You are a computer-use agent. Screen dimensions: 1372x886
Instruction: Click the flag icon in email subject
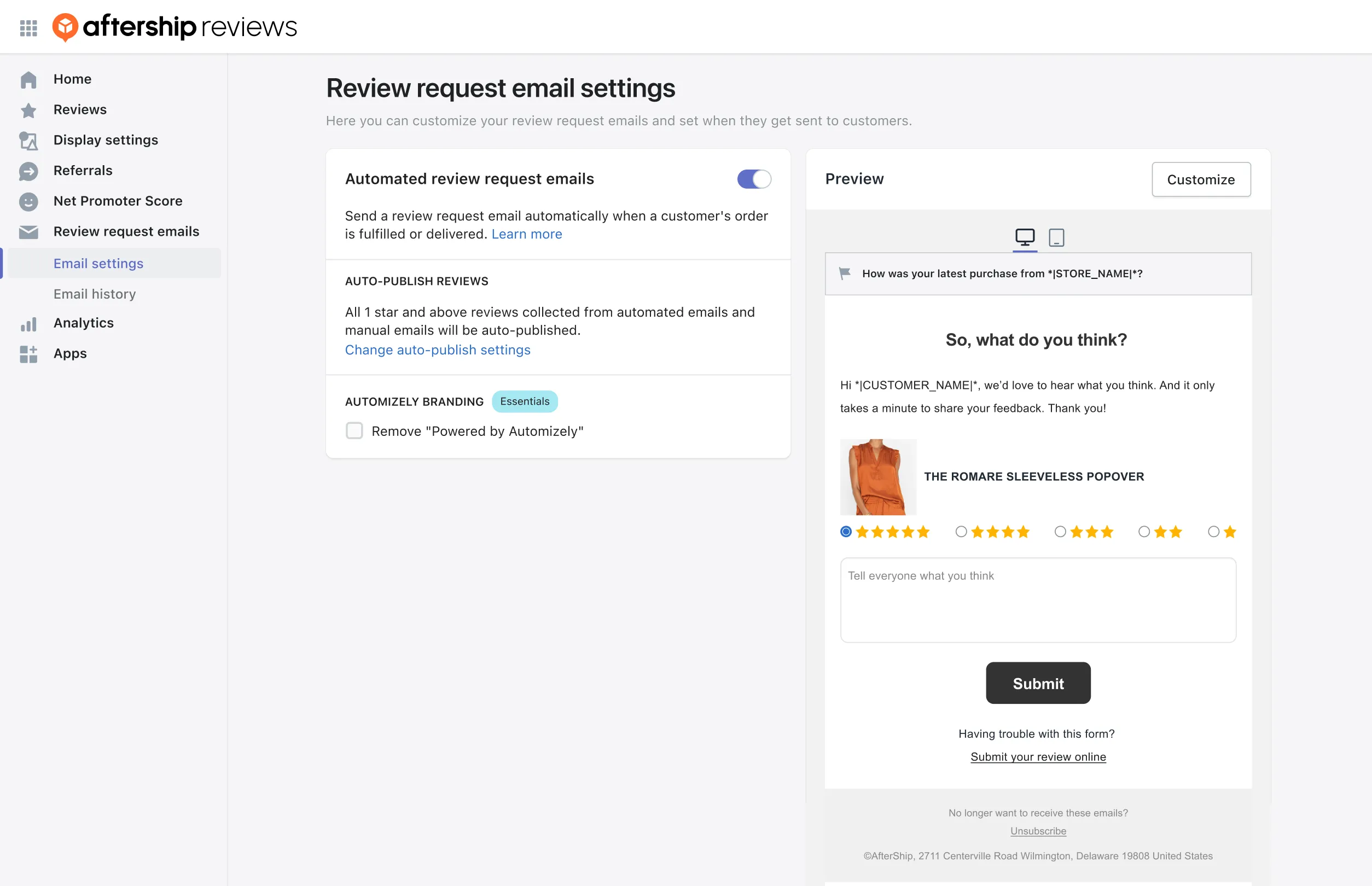(844, 273)
